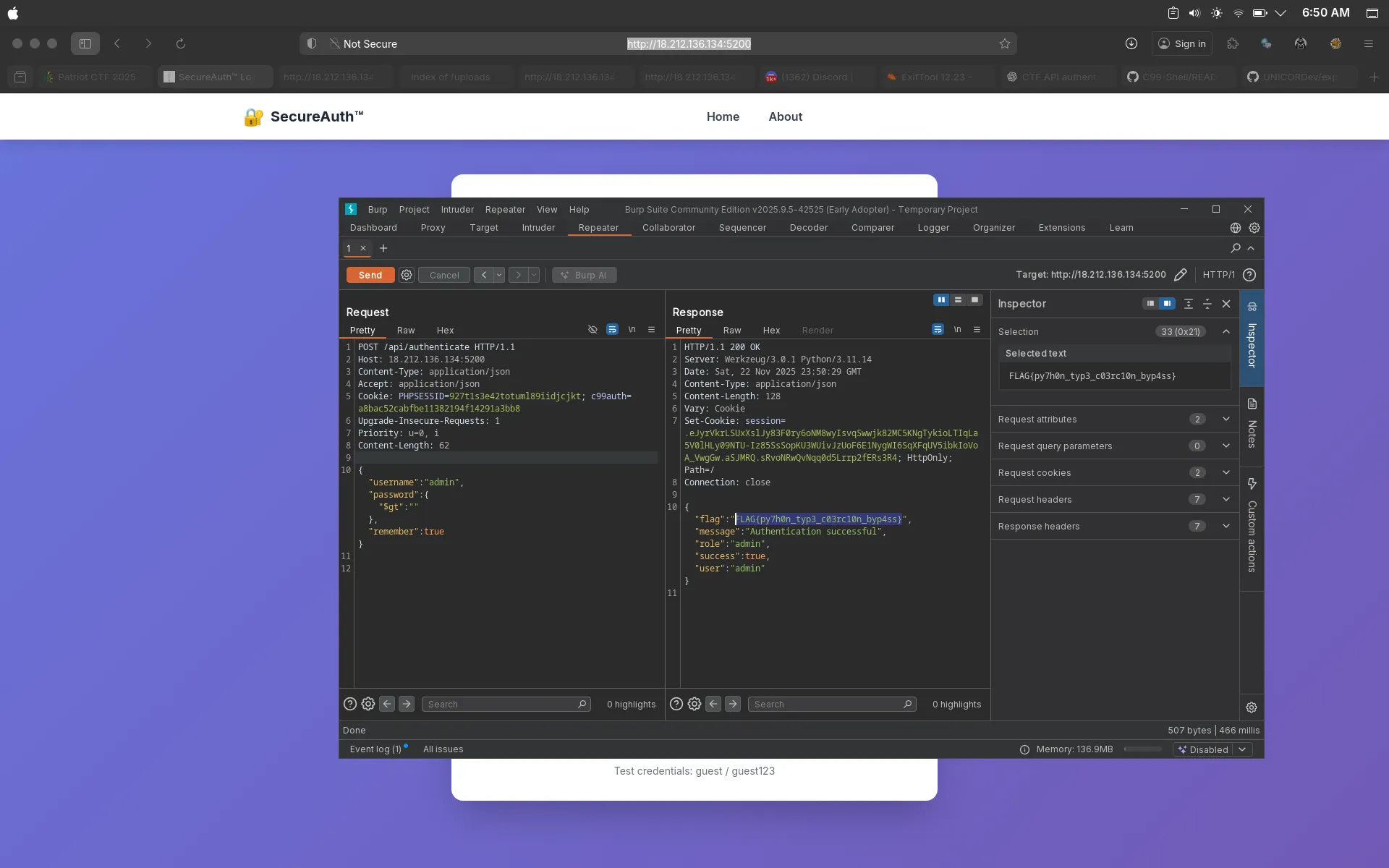Edit the target with the pencil icon
This screenshot has width=1389, height=868.
click(1181, 275)
